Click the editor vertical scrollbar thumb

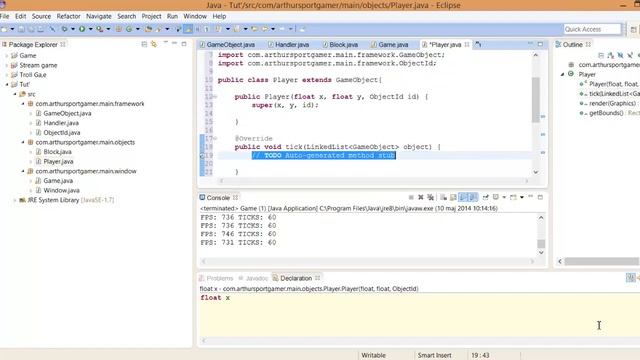[536, 100]
